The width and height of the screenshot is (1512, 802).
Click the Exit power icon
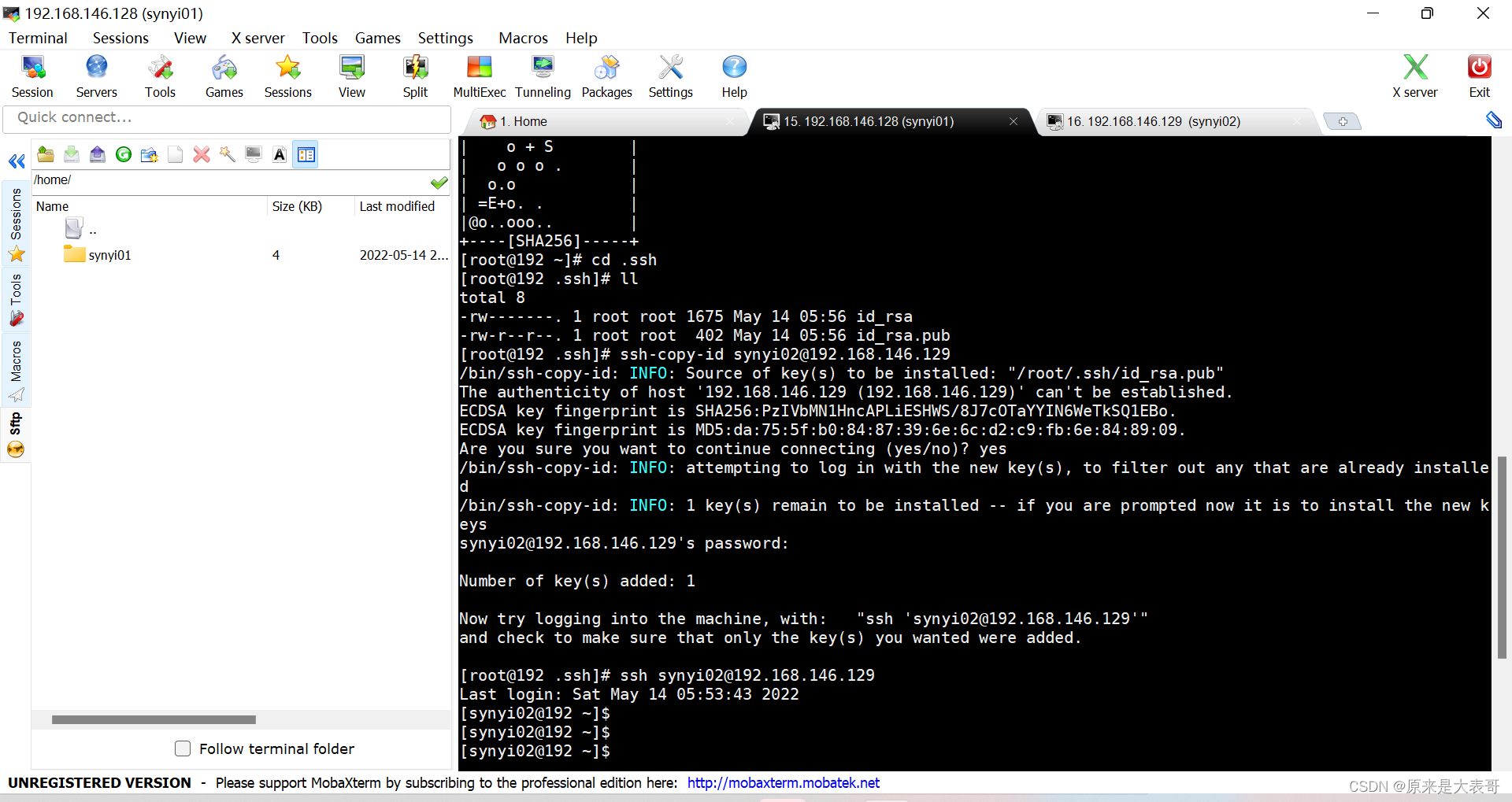coord(1479,76)
